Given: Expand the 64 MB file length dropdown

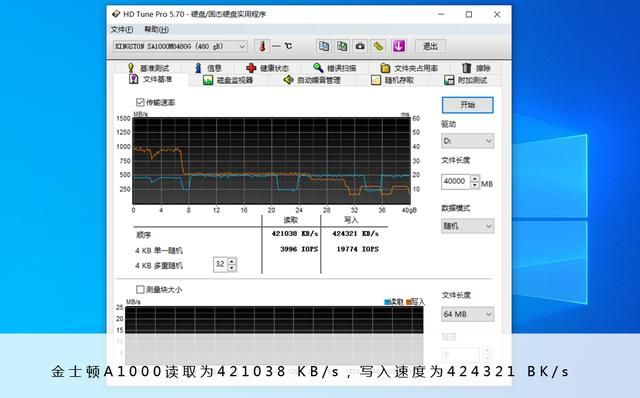Looking at the screenshot, I should tap(467, 314).
